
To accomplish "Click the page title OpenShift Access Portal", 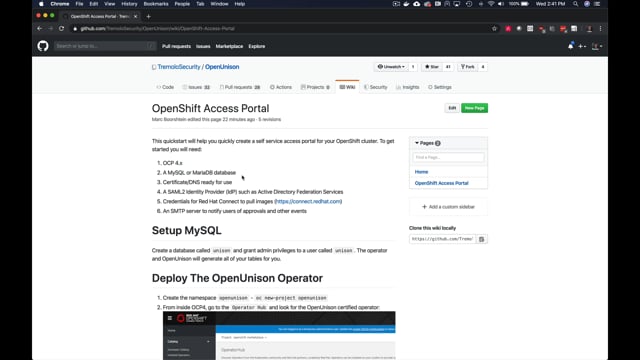I will pos(210,109).
